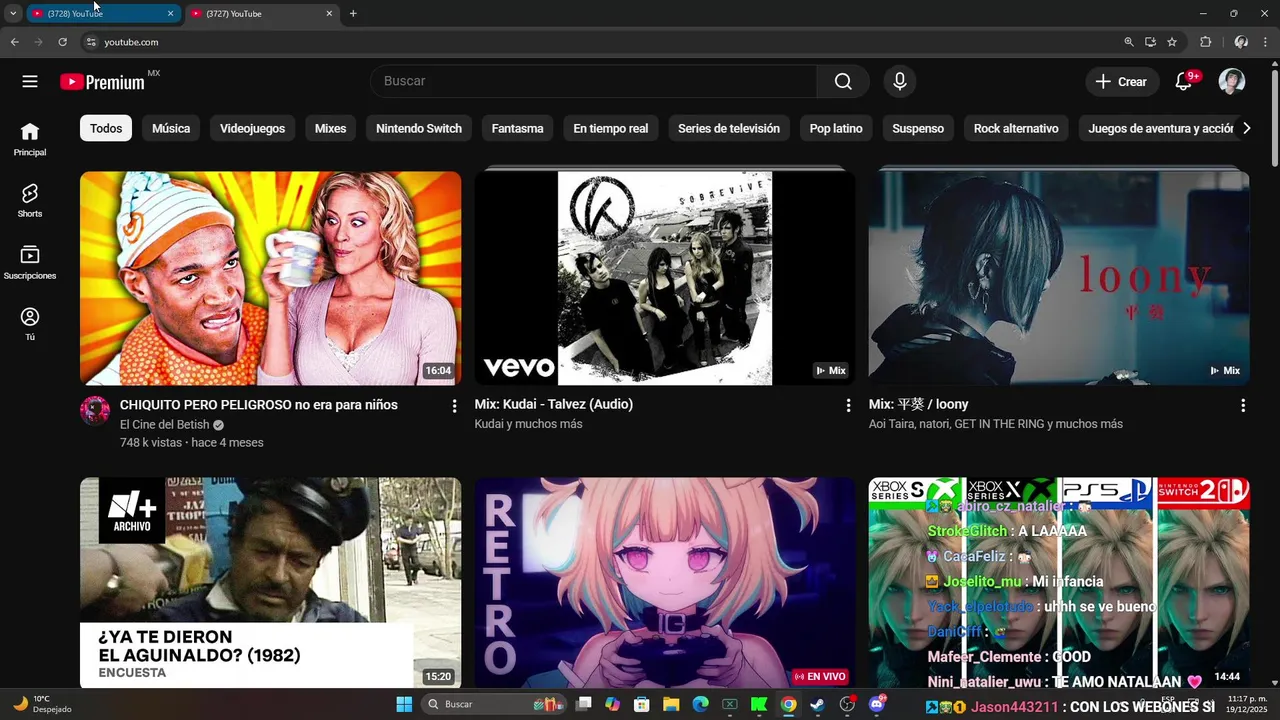The height and width of the screenshot is (720, 1280).
Task: Play the CHIQUITO PERO PELIGROSO thumbnail
Action: [270, 278]
